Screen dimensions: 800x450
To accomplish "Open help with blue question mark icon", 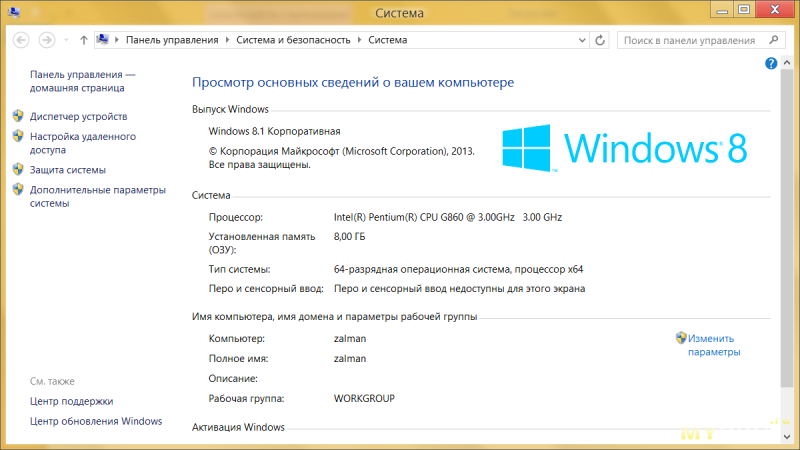I will [771, 63].
